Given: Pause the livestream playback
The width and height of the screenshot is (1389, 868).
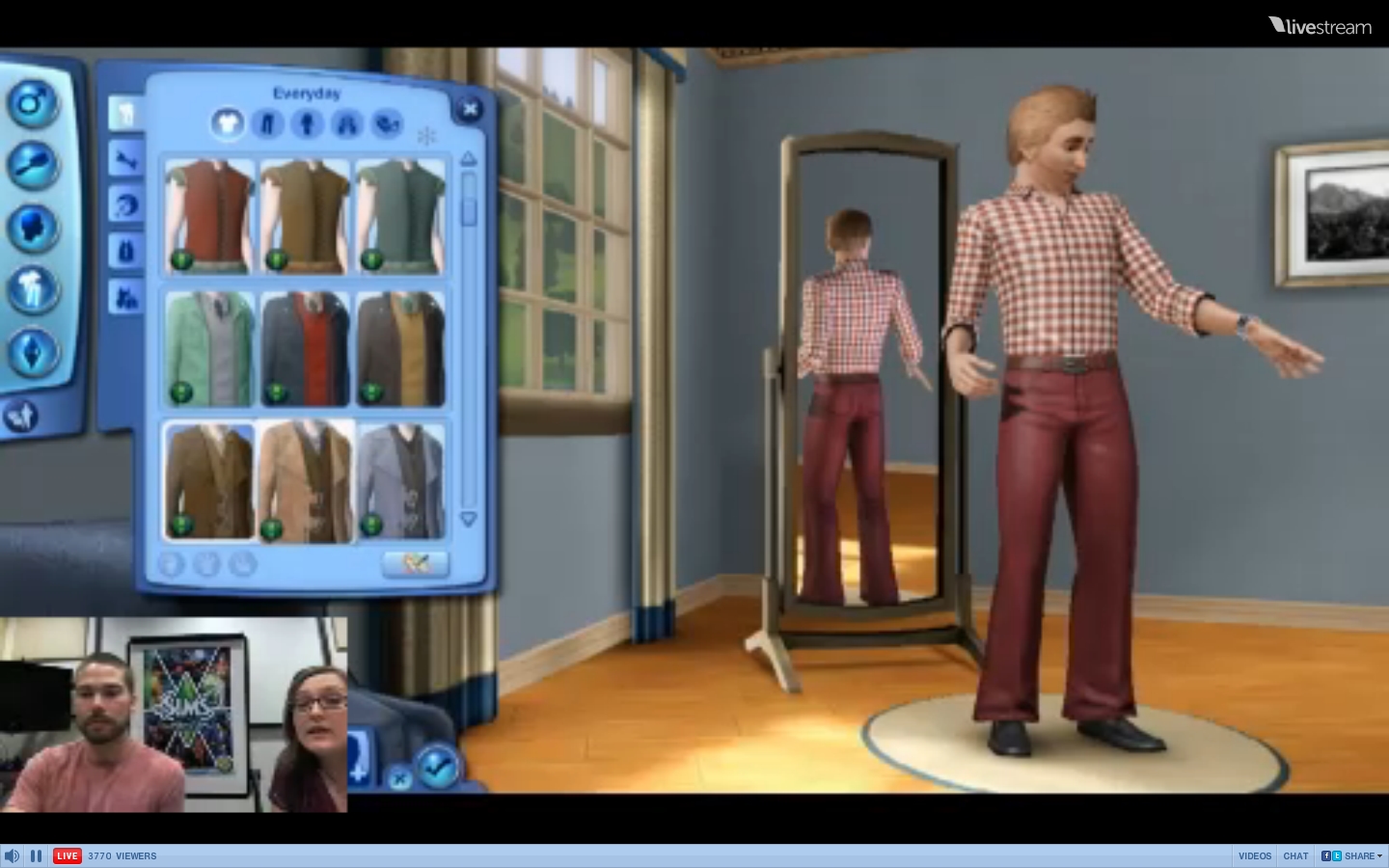Looking at the screenshot, I should 37,855.
